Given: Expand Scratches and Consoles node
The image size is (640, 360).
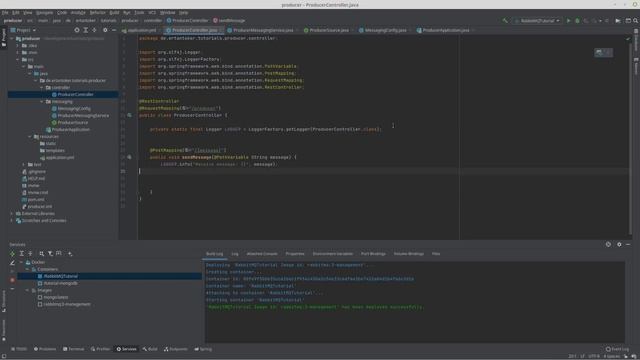Looking at the screenshot, I should coord(12,220).
